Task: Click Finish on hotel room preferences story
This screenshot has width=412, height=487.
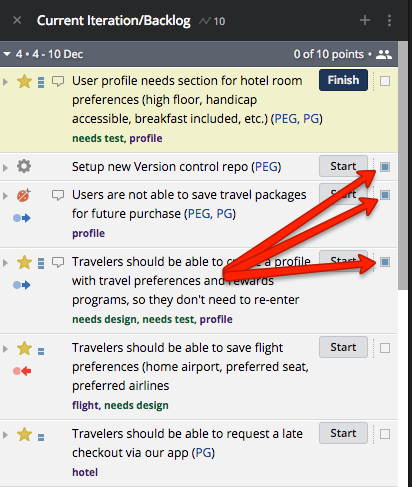Action: [x=343, y=80]
